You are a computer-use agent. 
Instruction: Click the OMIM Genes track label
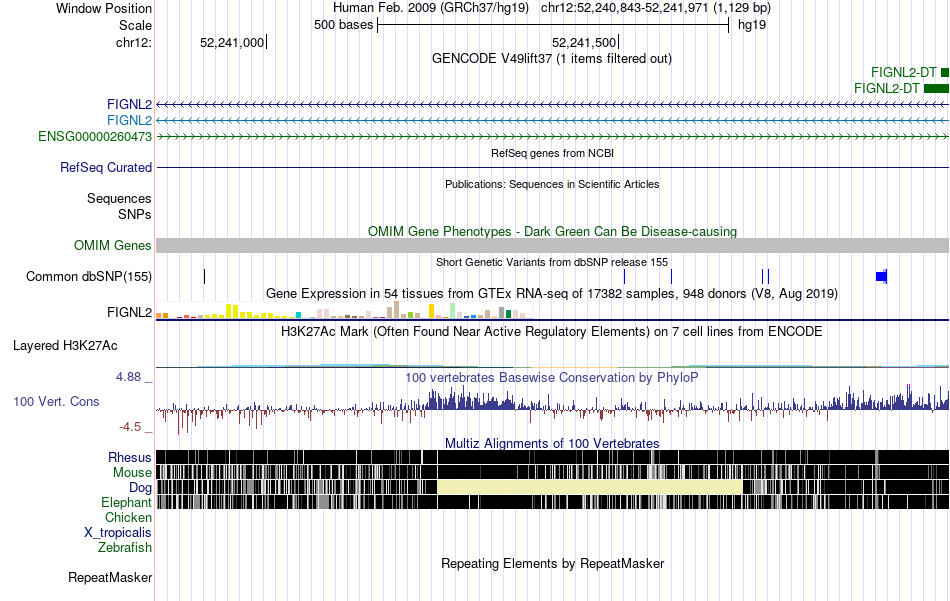pos(112,245)
